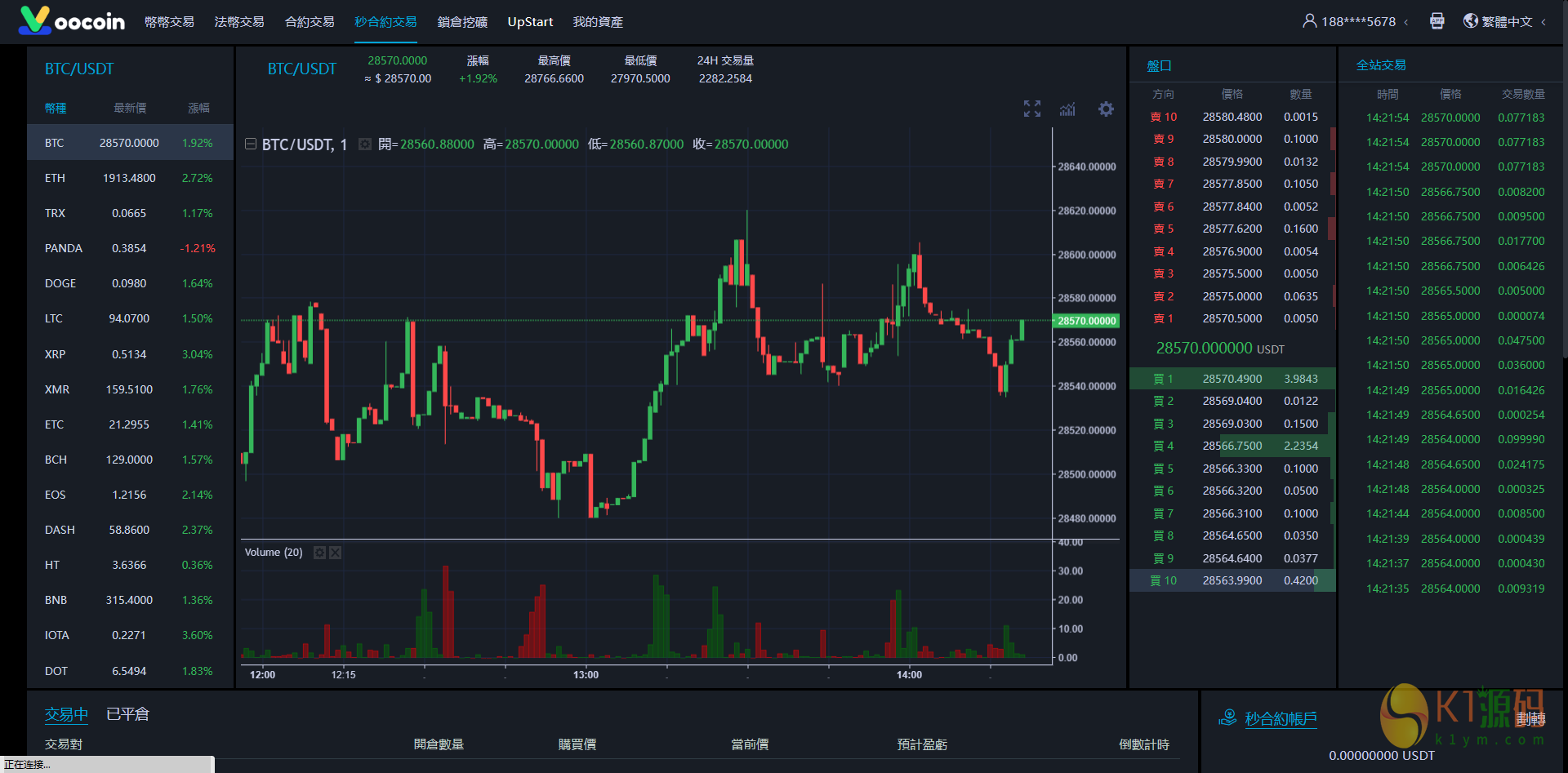Collapse the BTC/USDT chart legend

pyautogui.click(x=251, y=144)
